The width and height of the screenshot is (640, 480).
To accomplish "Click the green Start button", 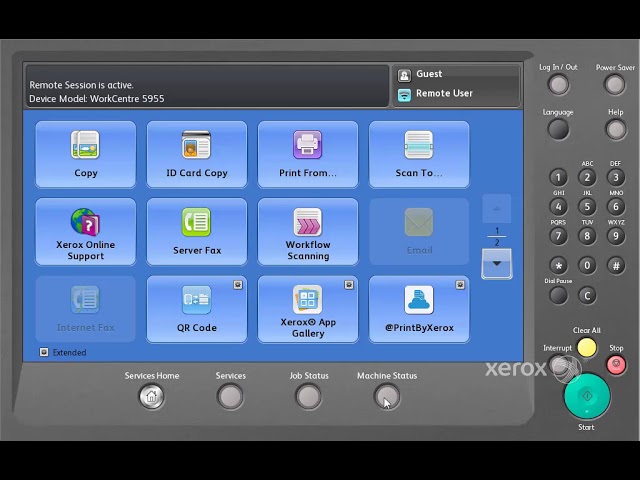I will click(x=587, y=396).
